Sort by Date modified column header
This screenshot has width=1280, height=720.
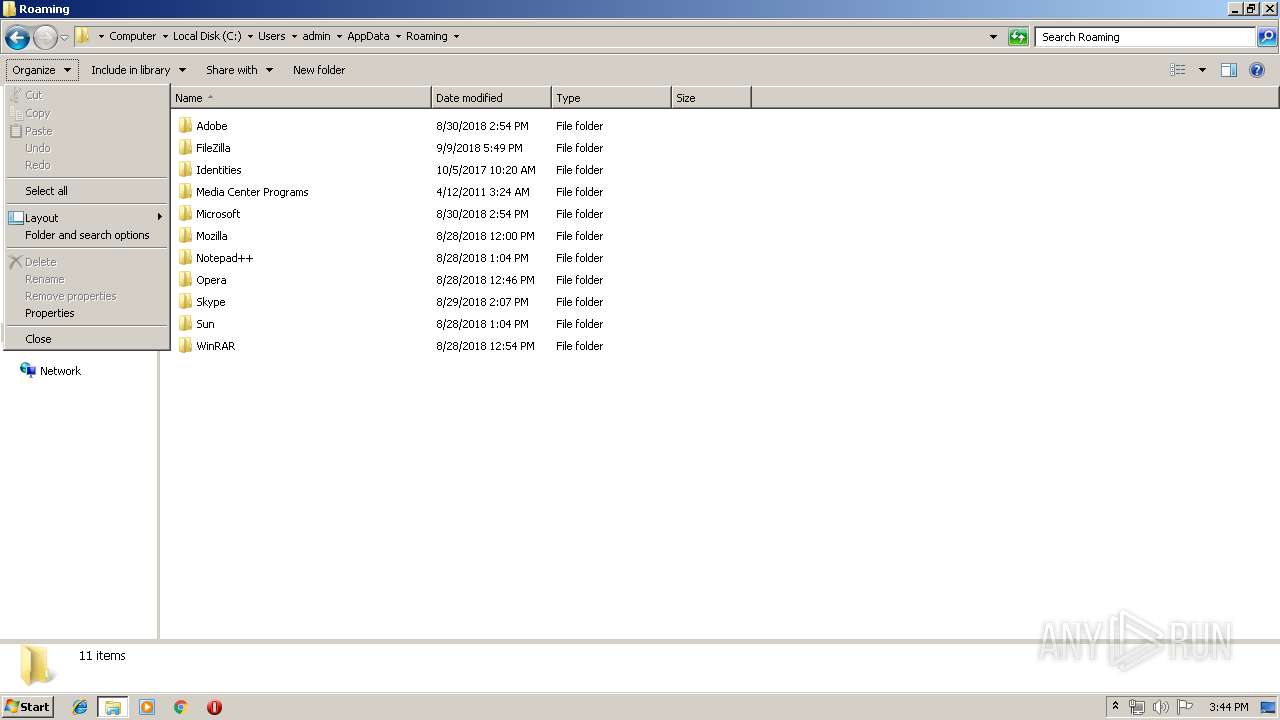pos(491,98)
